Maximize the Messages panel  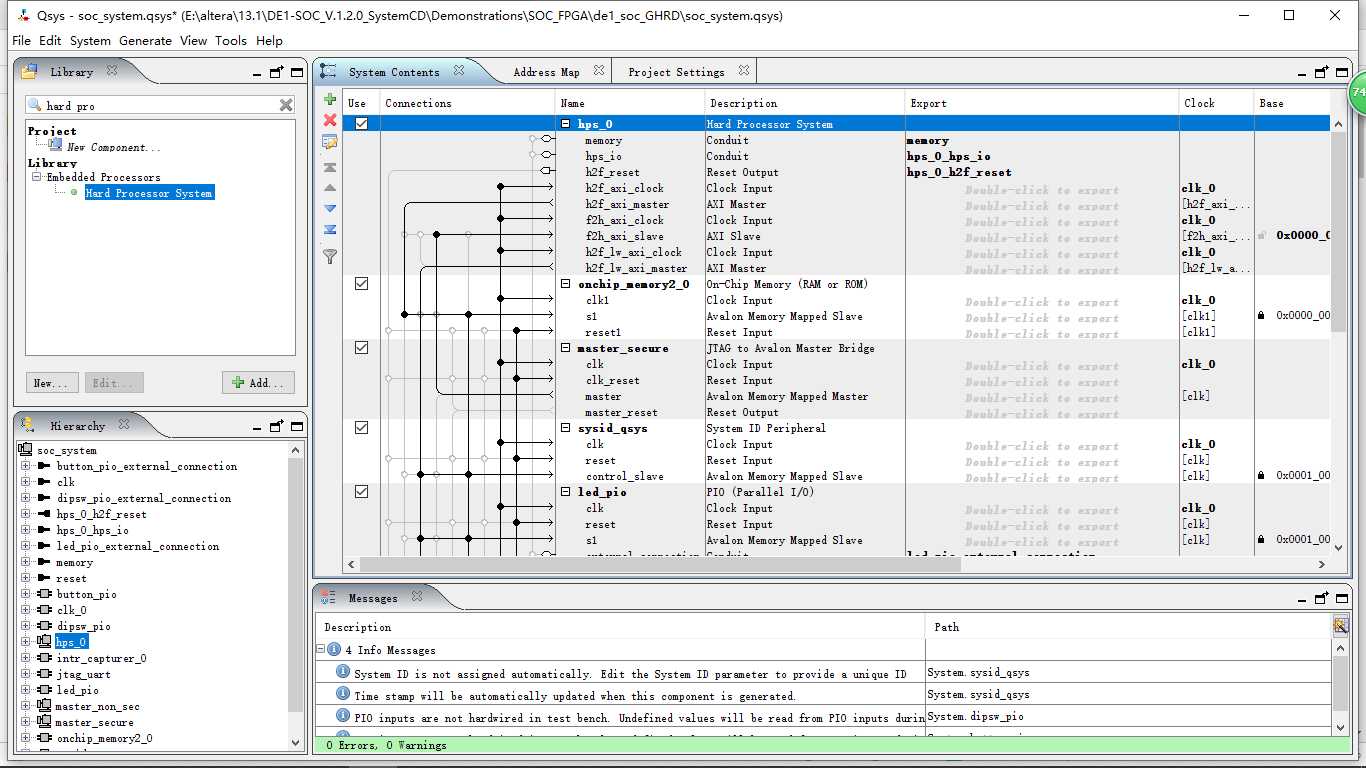coord(1342,598)
